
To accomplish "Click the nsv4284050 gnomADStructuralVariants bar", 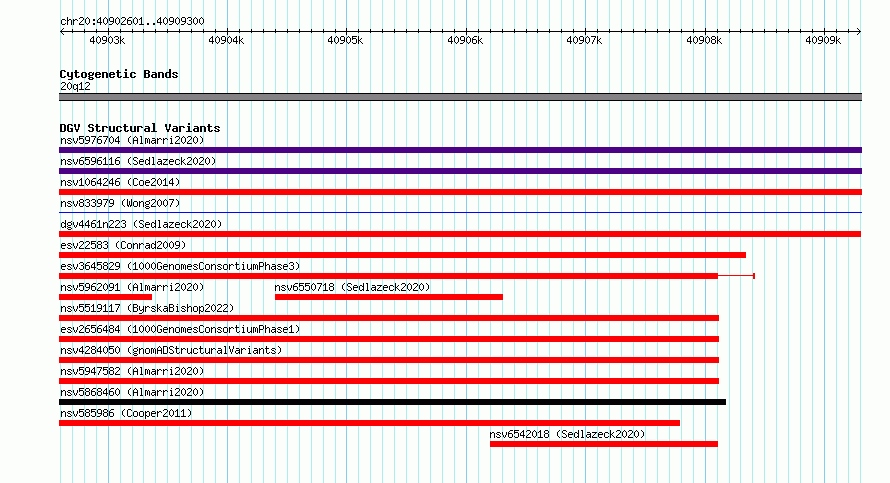I will 389,360.
